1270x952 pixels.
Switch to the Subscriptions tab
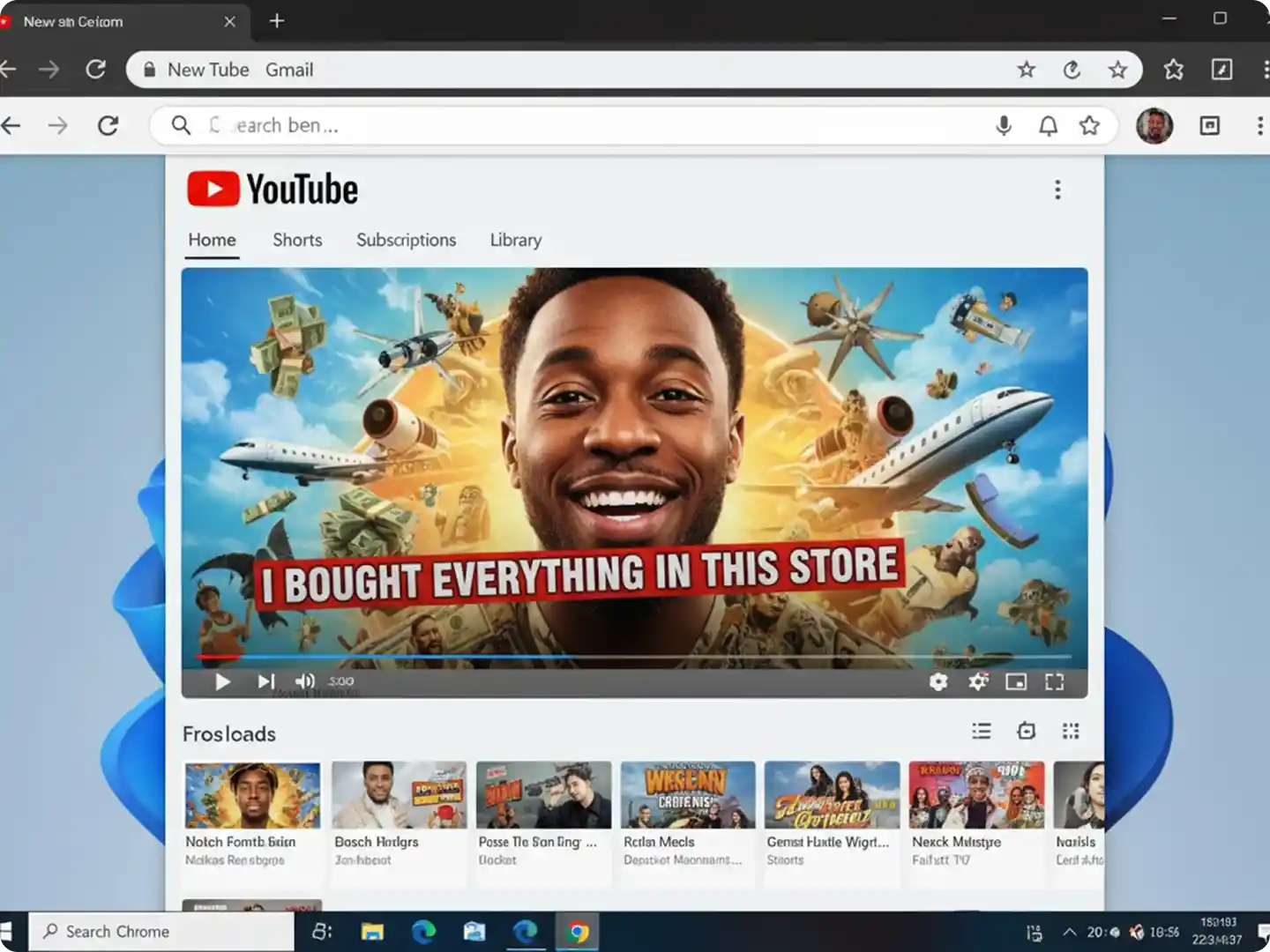coord(406,240)
